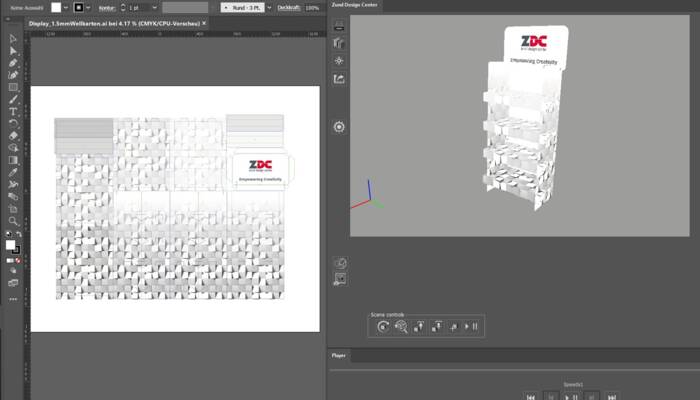700x400 pixels.
Task: Expand the opacity percentage dropdown
Action: (x=312, y=7)
